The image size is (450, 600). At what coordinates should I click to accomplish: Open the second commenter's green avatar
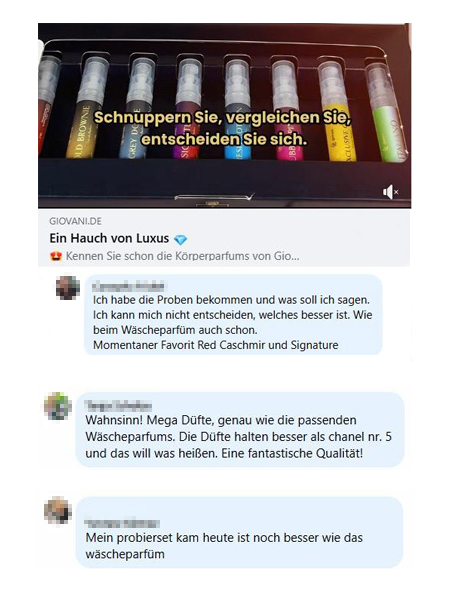click(58, 406)
